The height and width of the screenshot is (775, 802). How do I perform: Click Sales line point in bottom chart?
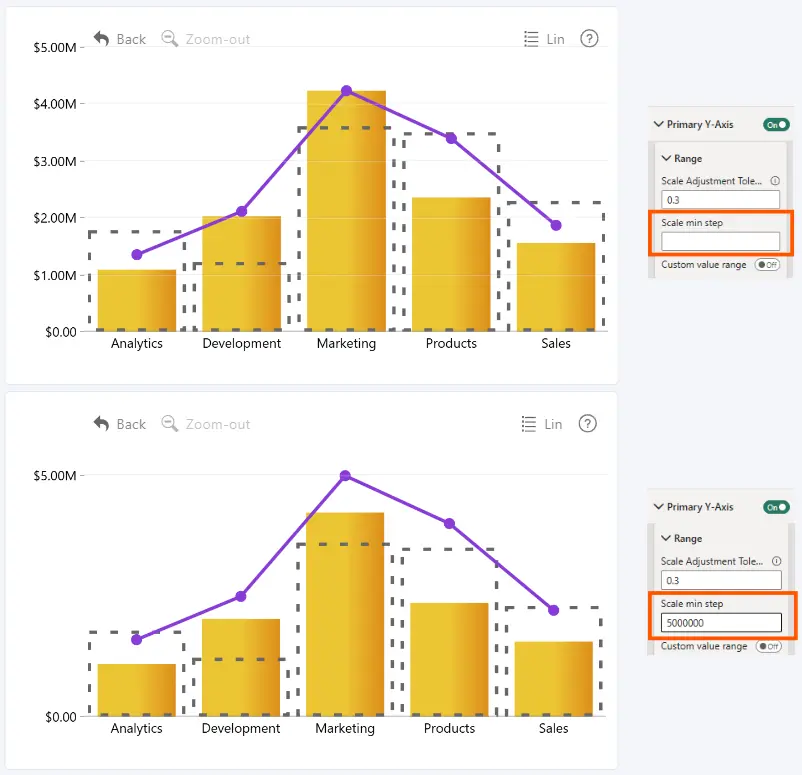553,610
